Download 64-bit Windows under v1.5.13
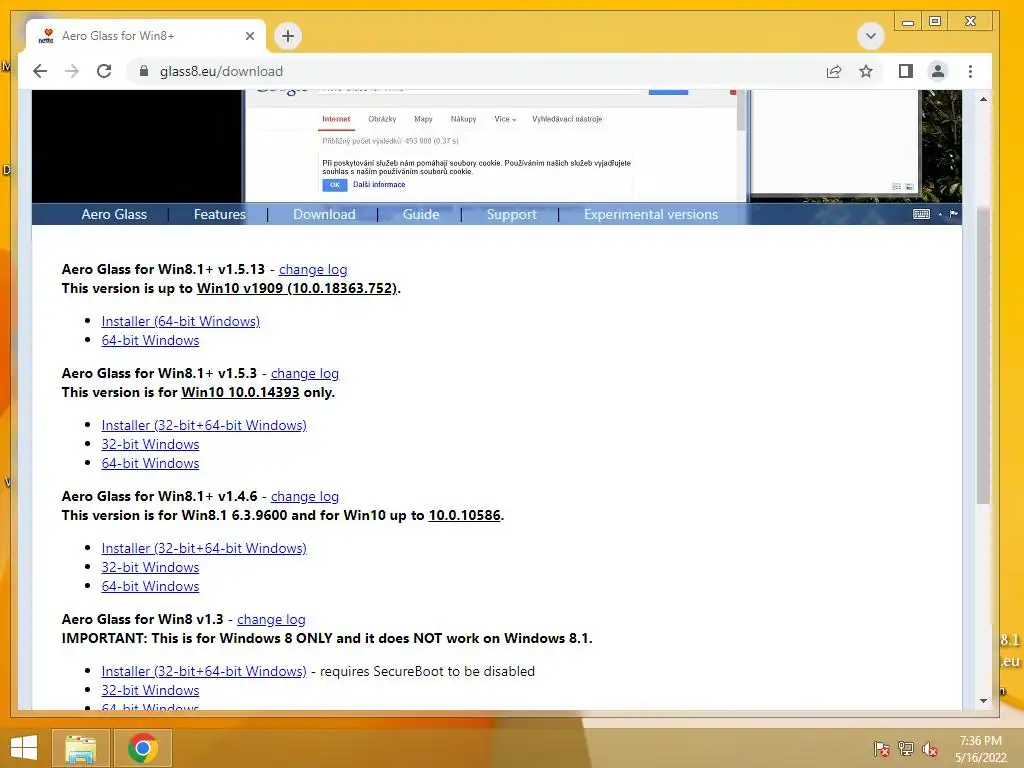This screenshot has width=1024, height=768. 150,340
